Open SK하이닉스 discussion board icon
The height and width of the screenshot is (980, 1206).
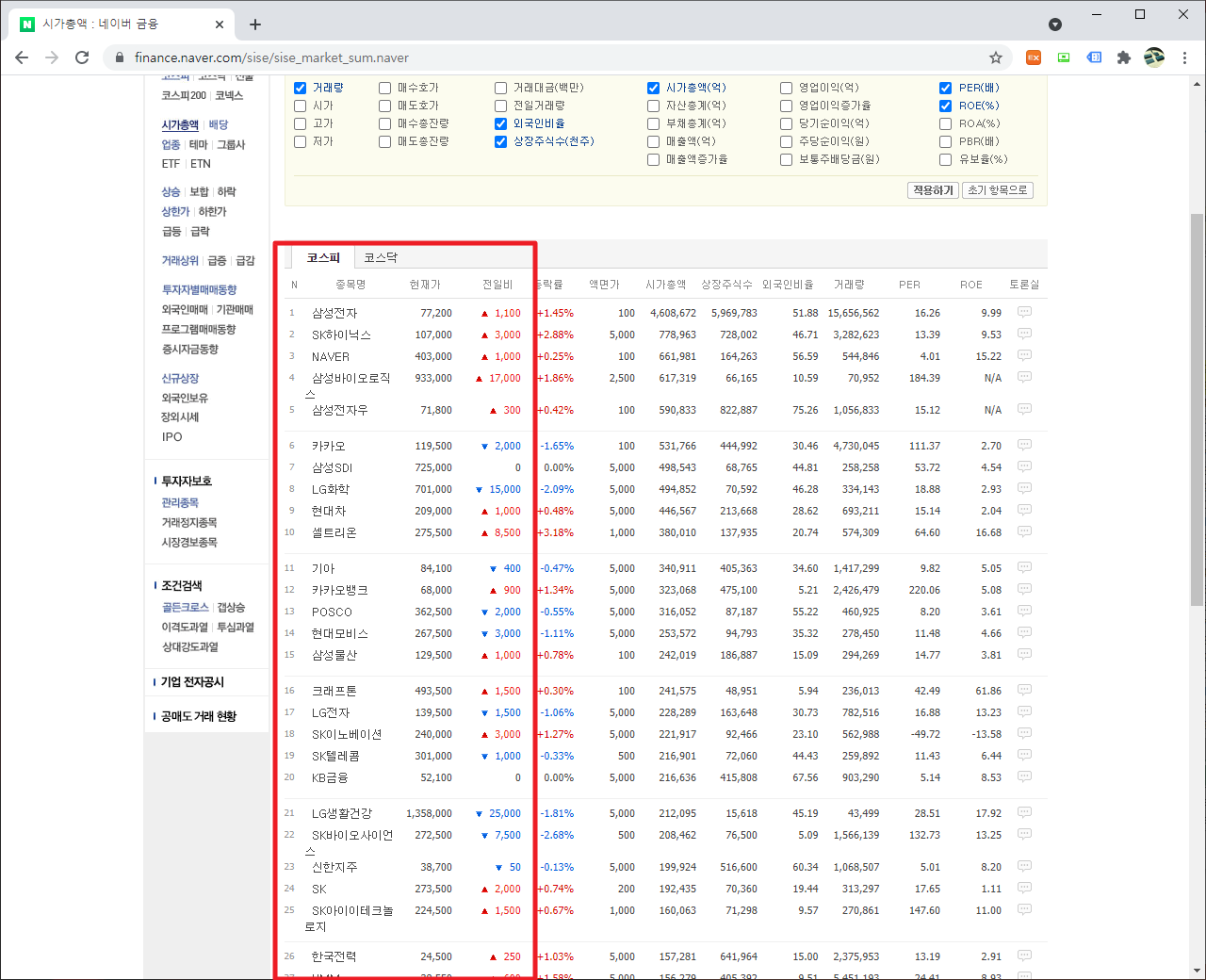(1024, 334)
